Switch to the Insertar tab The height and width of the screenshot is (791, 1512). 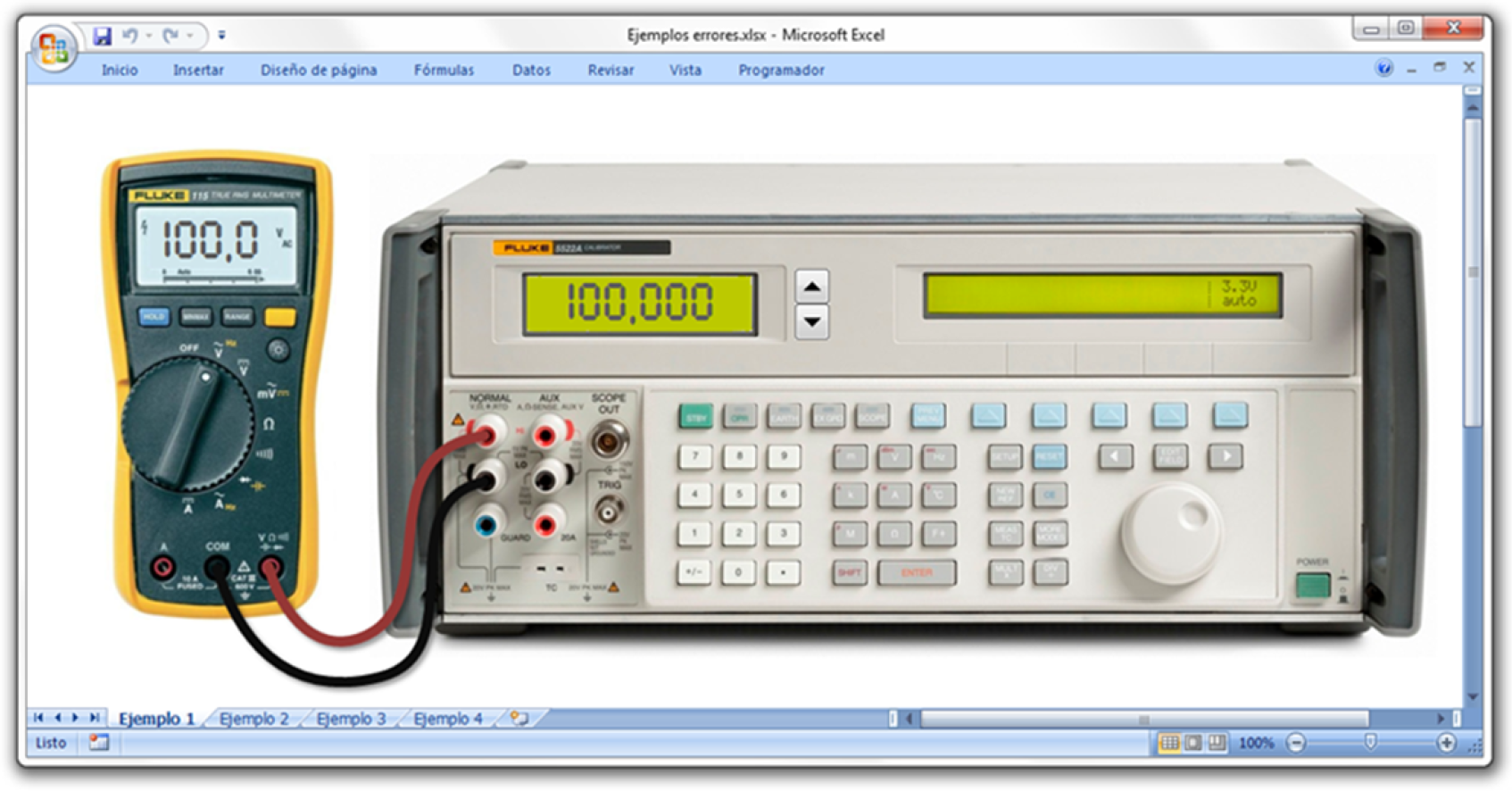(x=198, y=70)
